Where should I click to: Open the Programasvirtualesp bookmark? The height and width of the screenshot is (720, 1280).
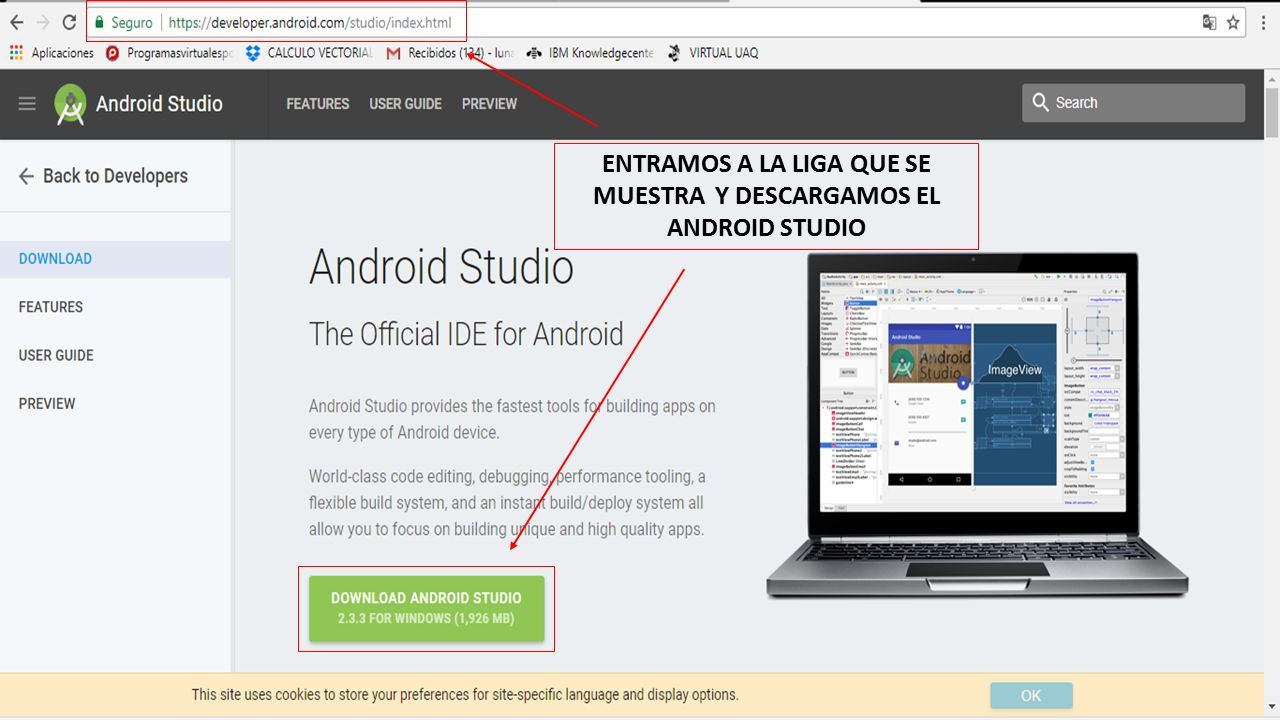coord(169,53)
